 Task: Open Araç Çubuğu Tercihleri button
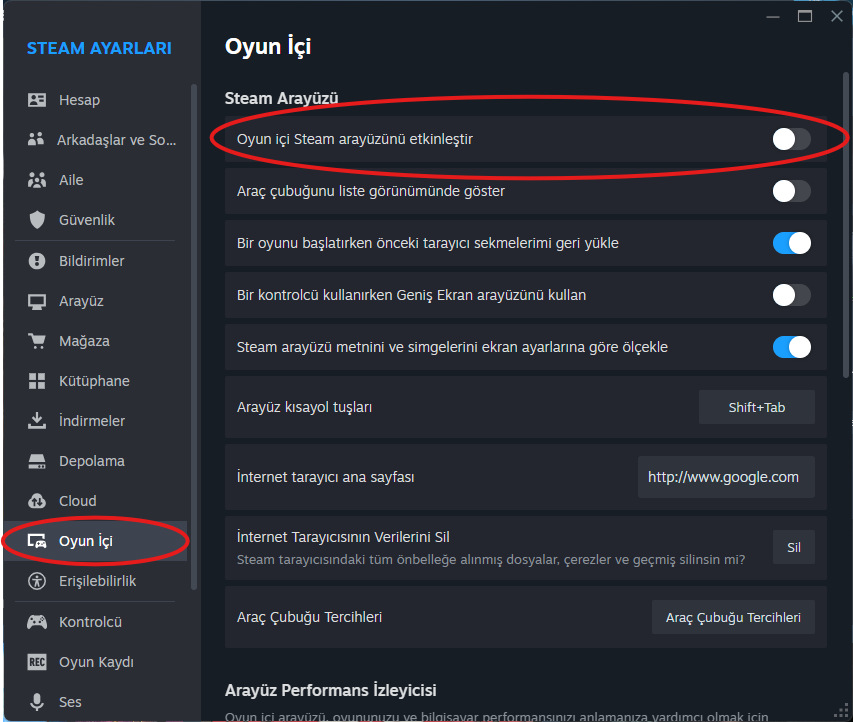(x=733, y=617)
